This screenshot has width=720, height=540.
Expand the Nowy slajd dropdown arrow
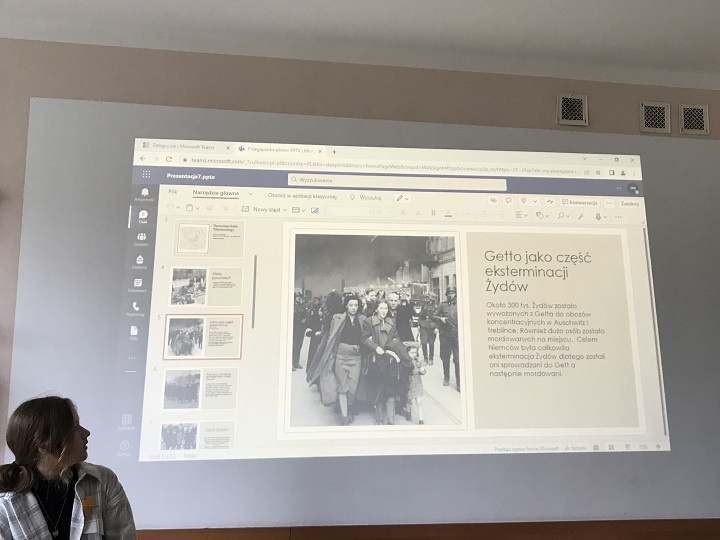[x=285, y=210]
